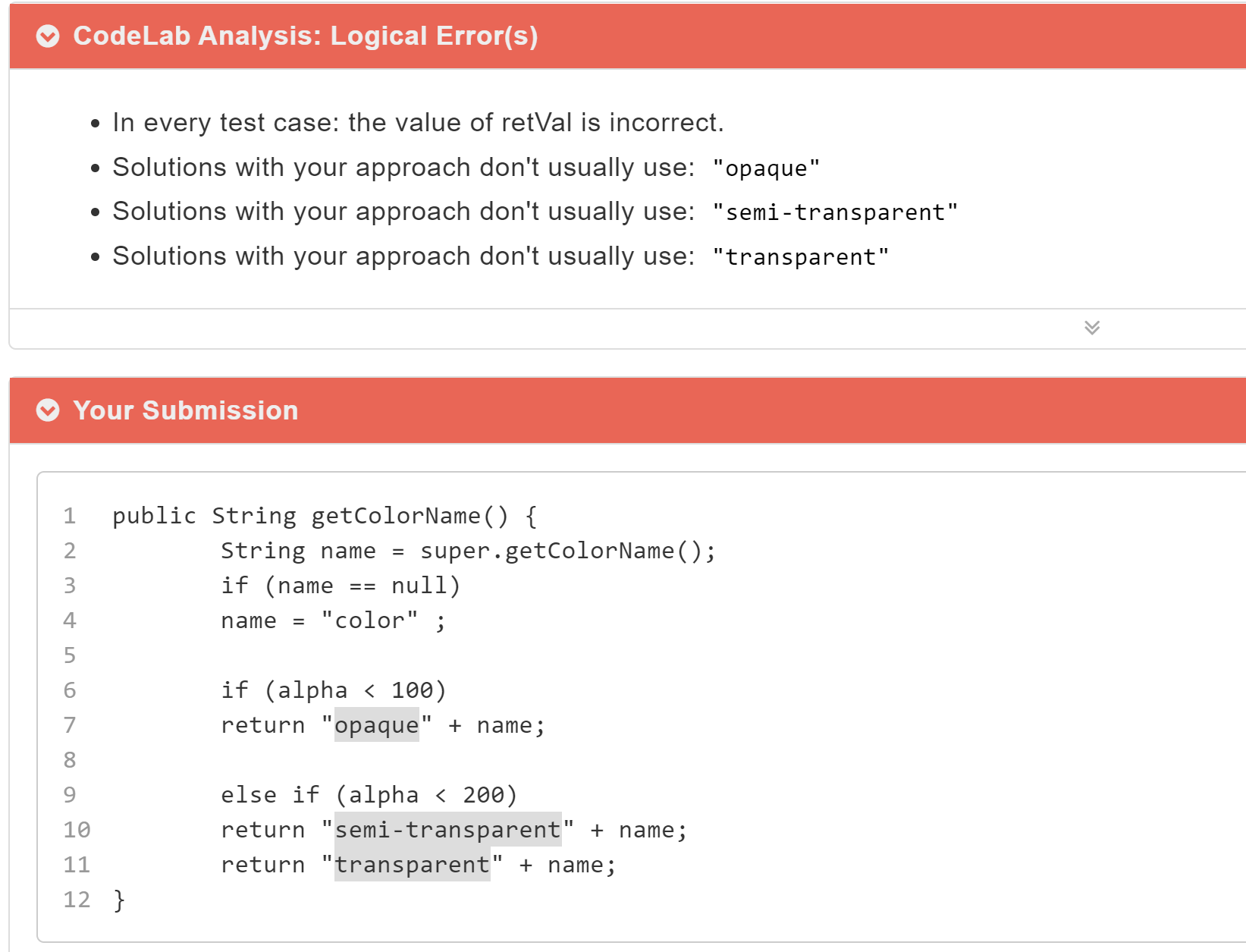Click line number 7 in the code listing

[69, 725]
